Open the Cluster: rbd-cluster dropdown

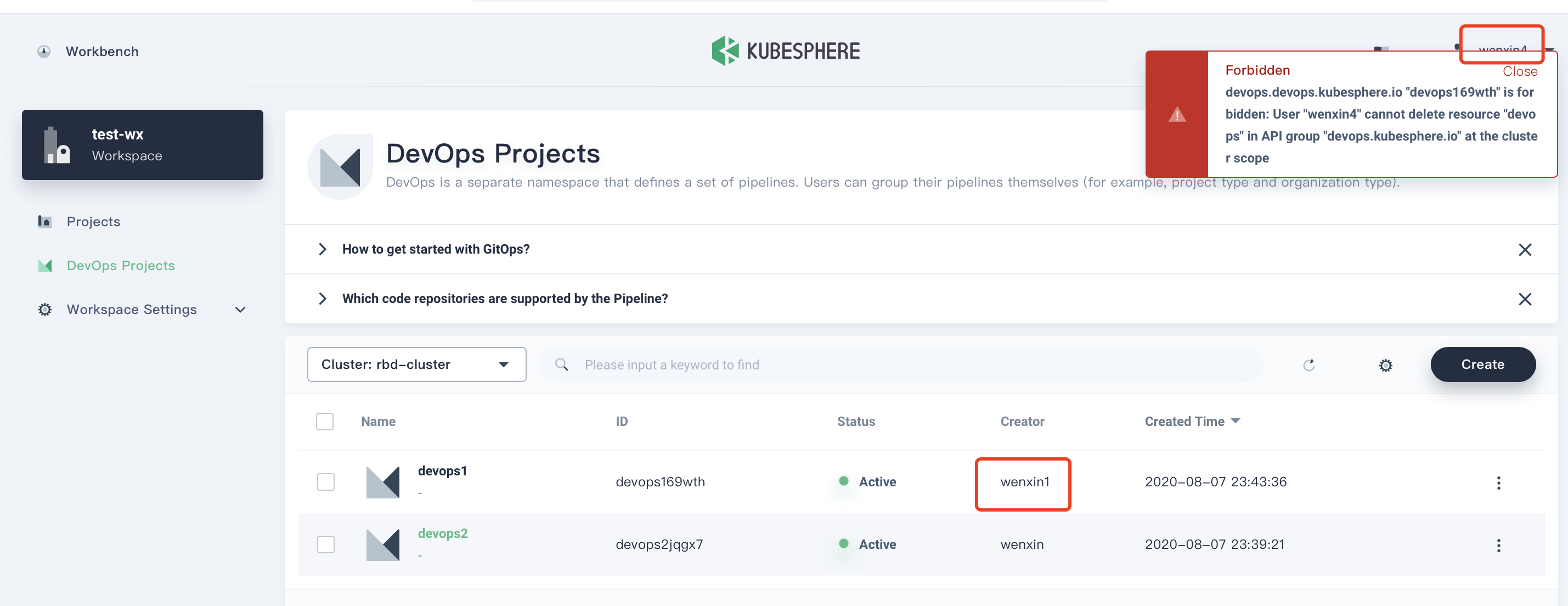[x=416, y=364]
